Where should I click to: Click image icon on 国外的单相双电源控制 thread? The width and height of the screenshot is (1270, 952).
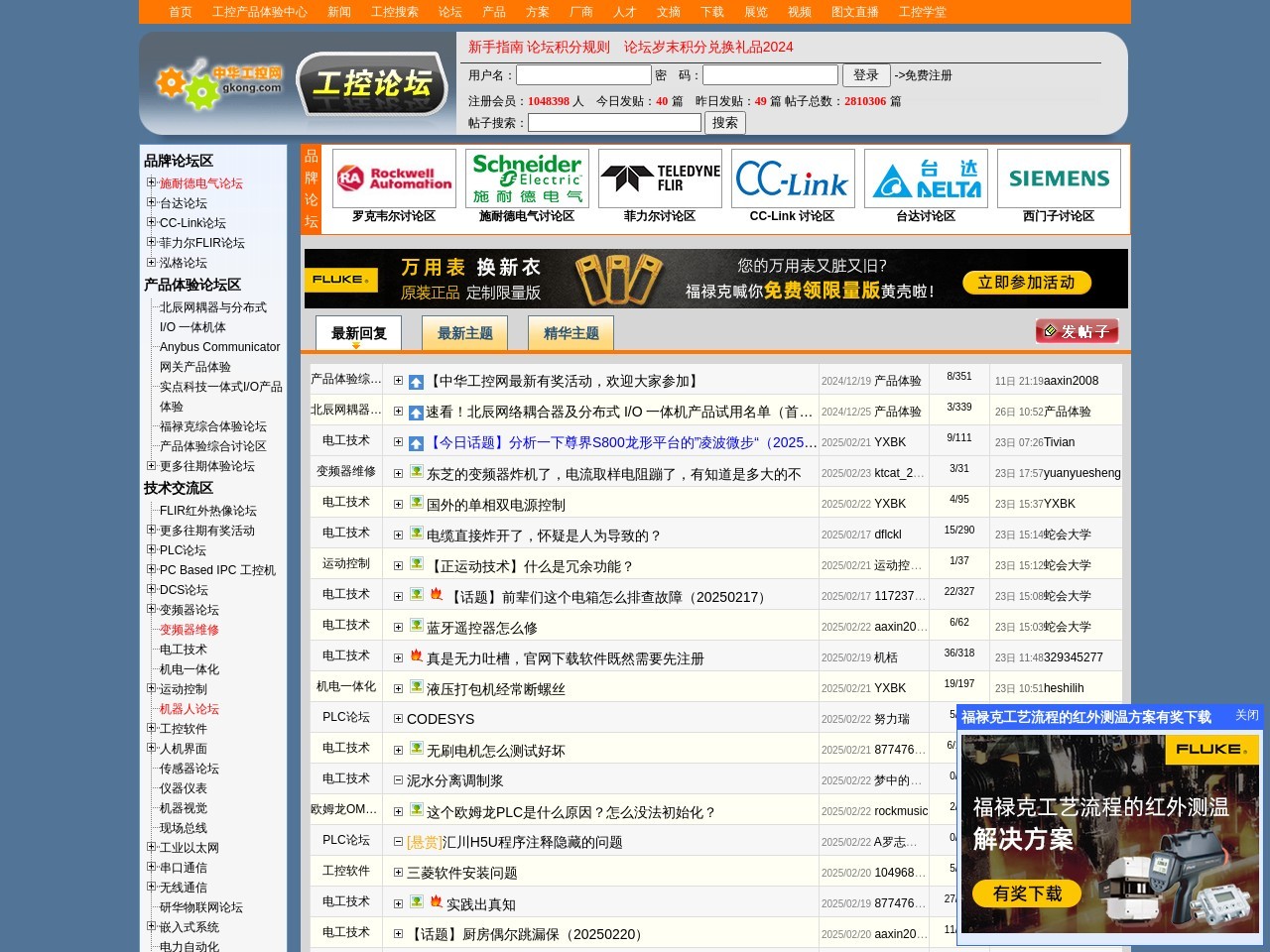[417, 503]
